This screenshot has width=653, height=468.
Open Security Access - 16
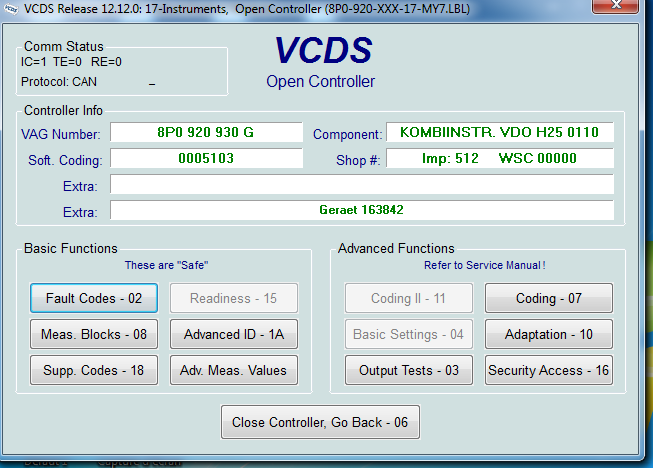(x=548, y=370)
